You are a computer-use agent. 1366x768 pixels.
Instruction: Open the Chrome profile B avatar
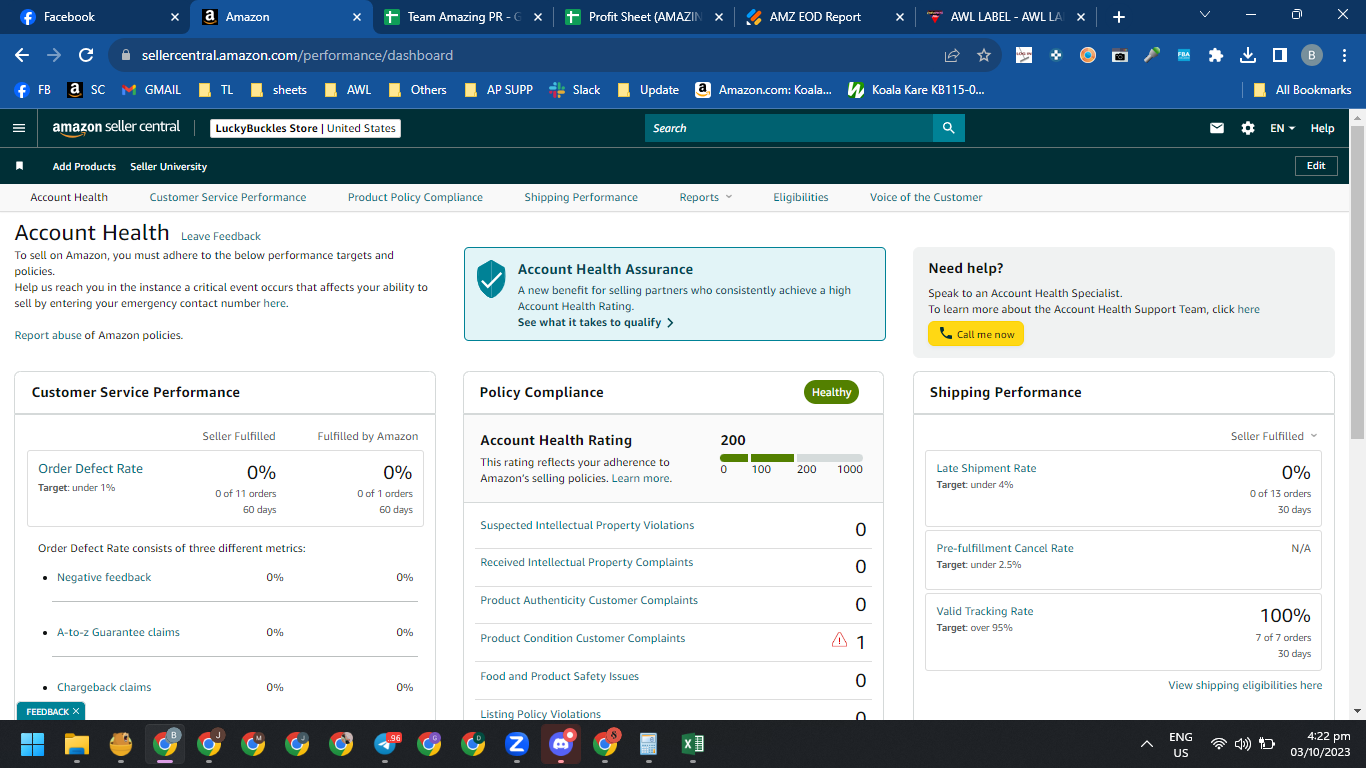(1311, 56)
